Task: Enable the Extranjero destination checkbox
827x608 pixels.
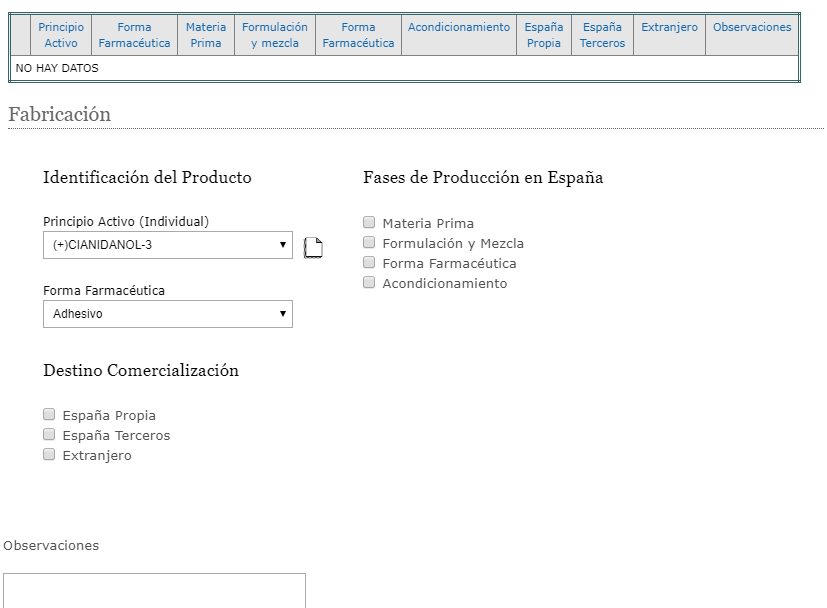Action: [49, 455]
